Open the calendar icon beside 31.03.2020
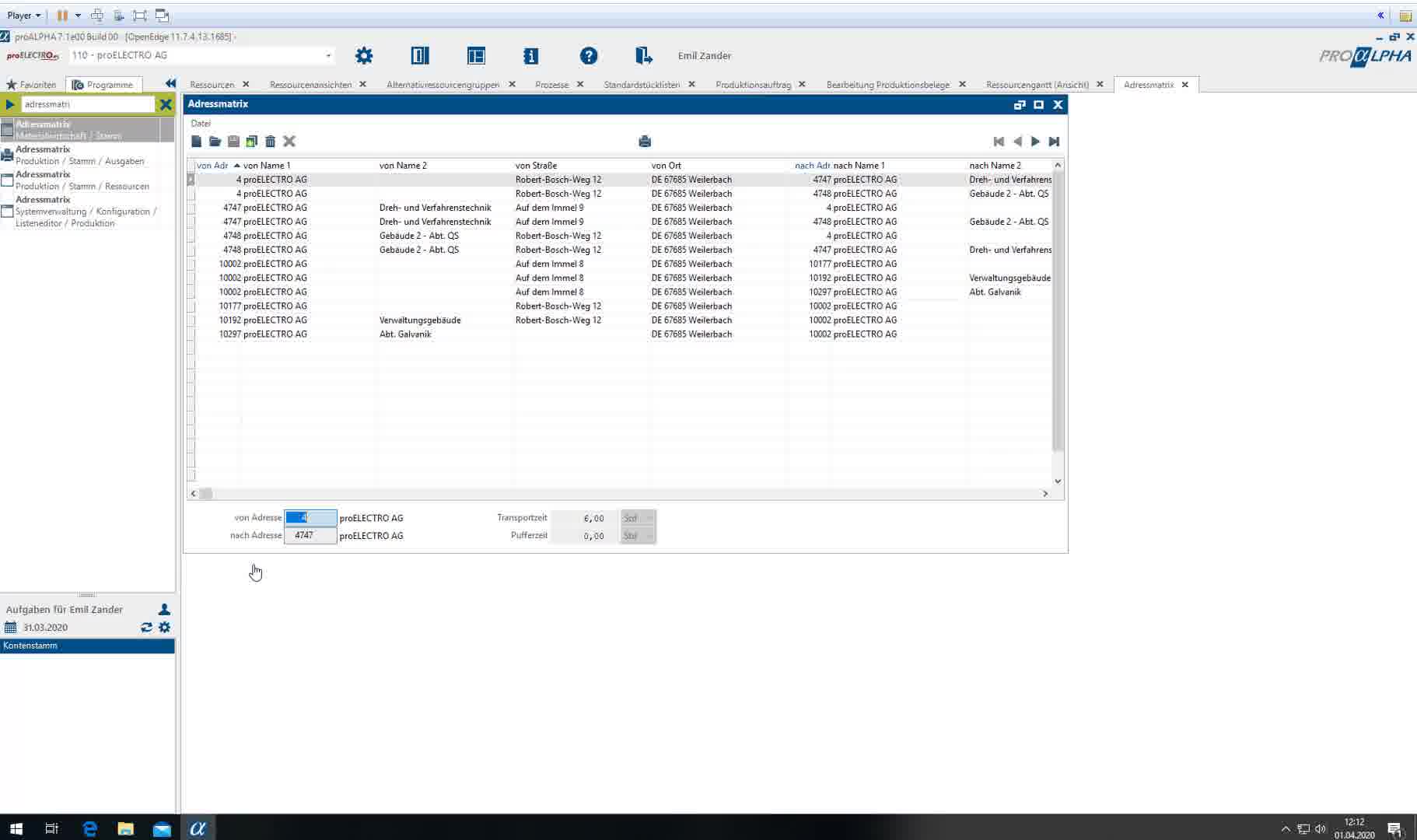Image resolution: width=1417 pixels, height=840 pixels. pos(10,627)
